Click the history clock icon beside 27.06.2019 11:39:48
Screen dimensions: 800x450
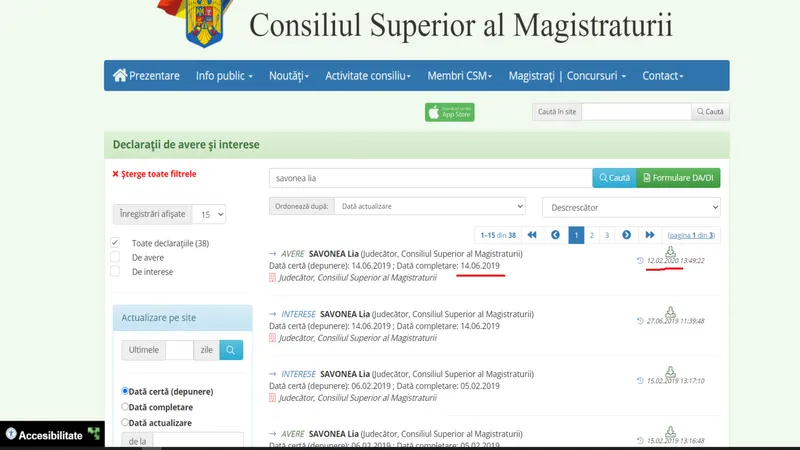(640, 320)
